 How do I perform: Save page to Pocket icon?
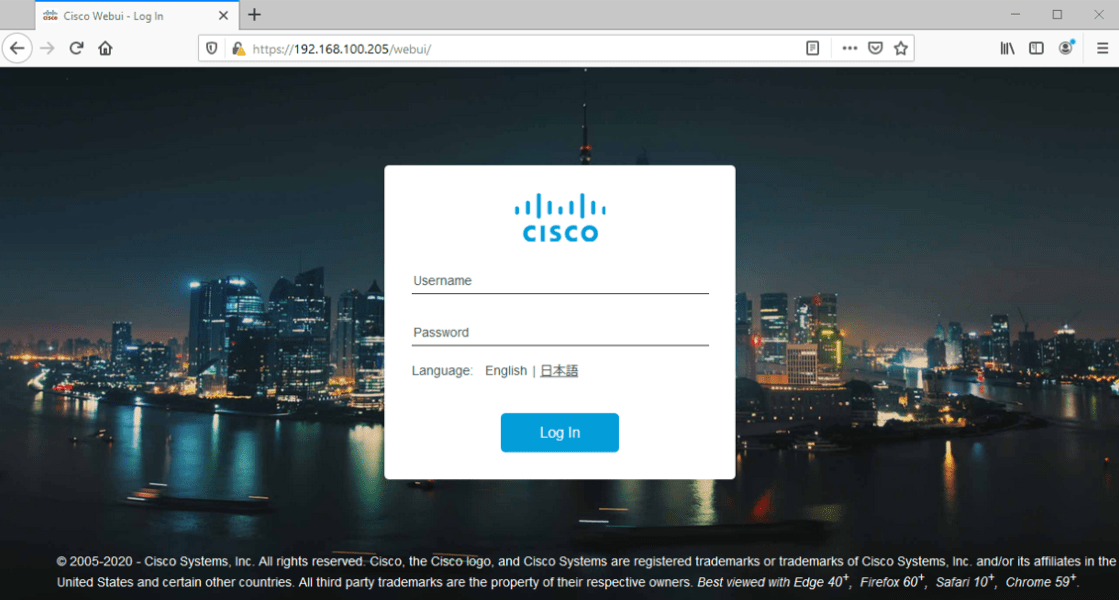click(875, 49)
